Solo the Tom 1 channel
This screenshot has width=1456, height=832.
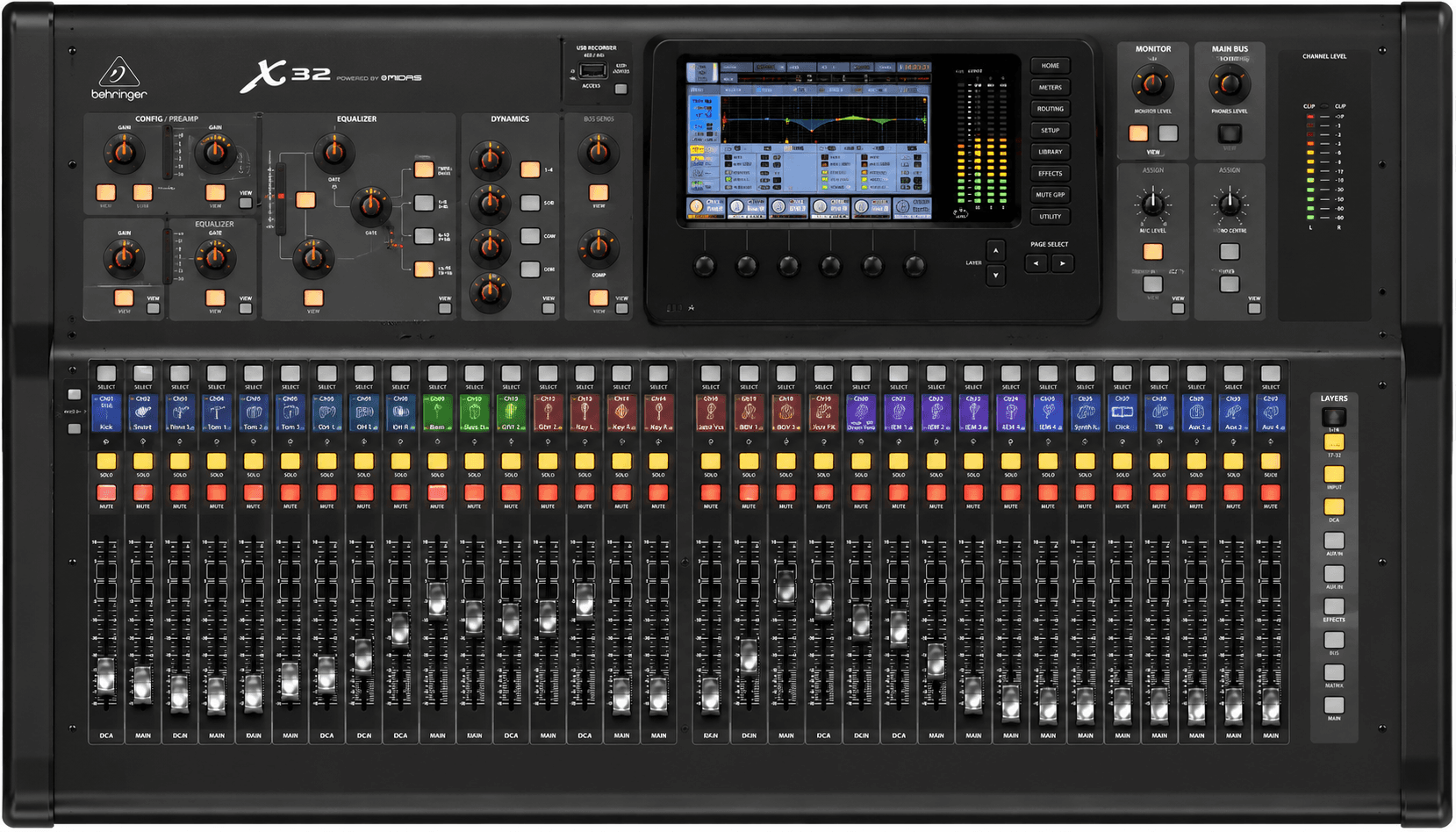(x=217, y=461)
